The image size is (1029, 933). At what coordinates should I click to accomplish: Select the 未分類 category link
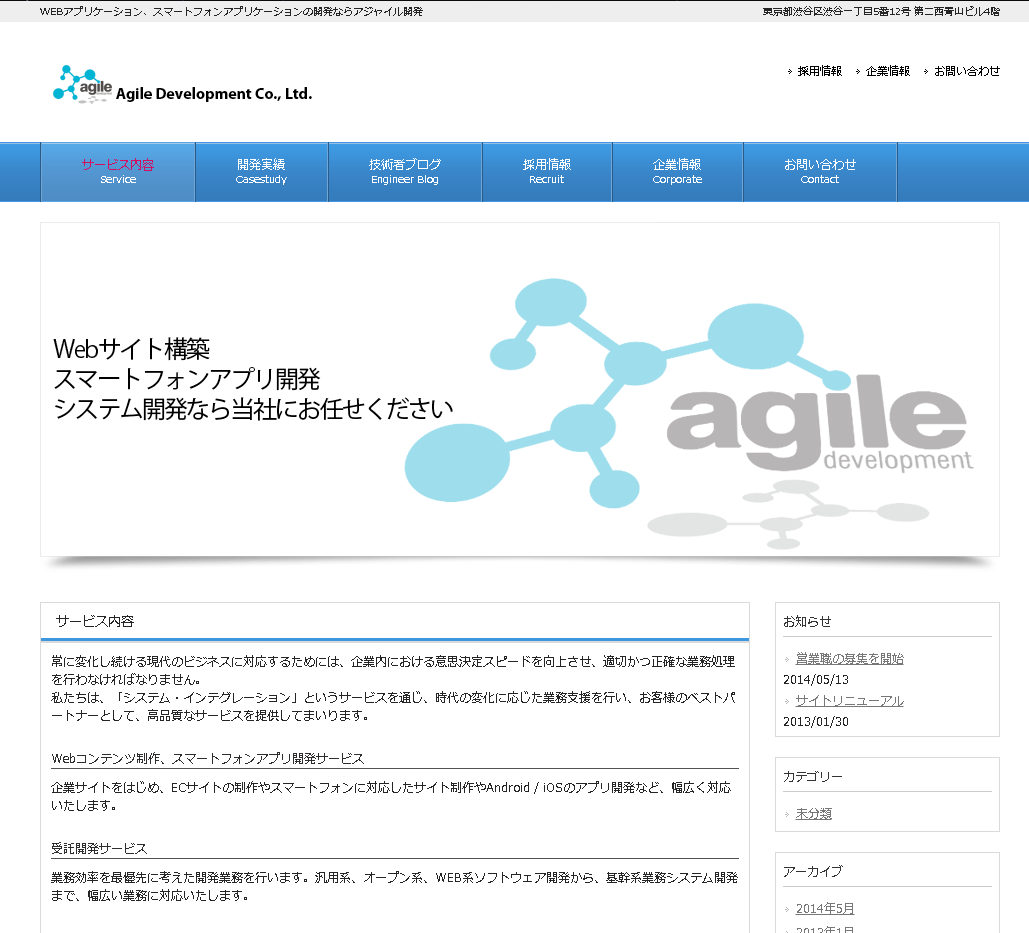813,814
